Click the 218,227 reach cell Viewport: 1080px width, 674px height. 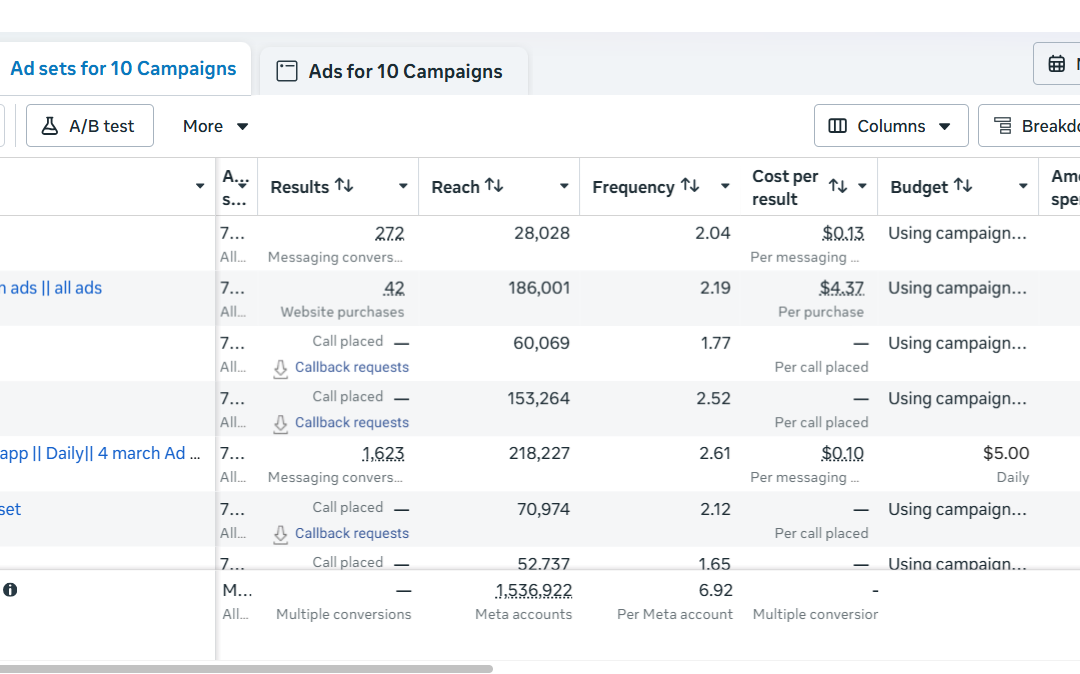coord(539,453)
